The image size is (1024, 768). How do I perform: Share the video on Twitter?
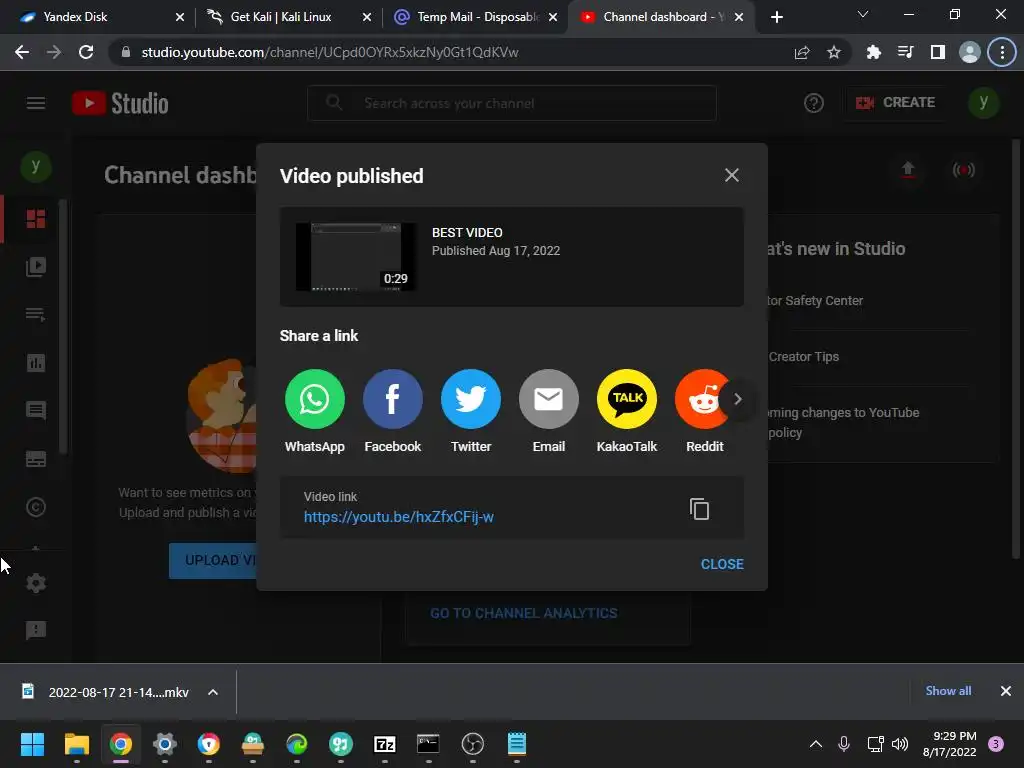tap(471, 399)
